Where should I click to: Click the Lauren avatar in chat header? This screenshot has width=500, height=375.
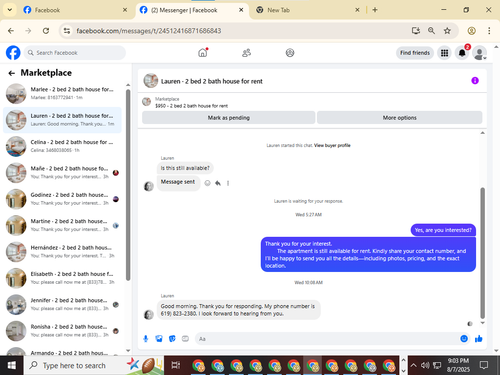(x=151, y=81)
